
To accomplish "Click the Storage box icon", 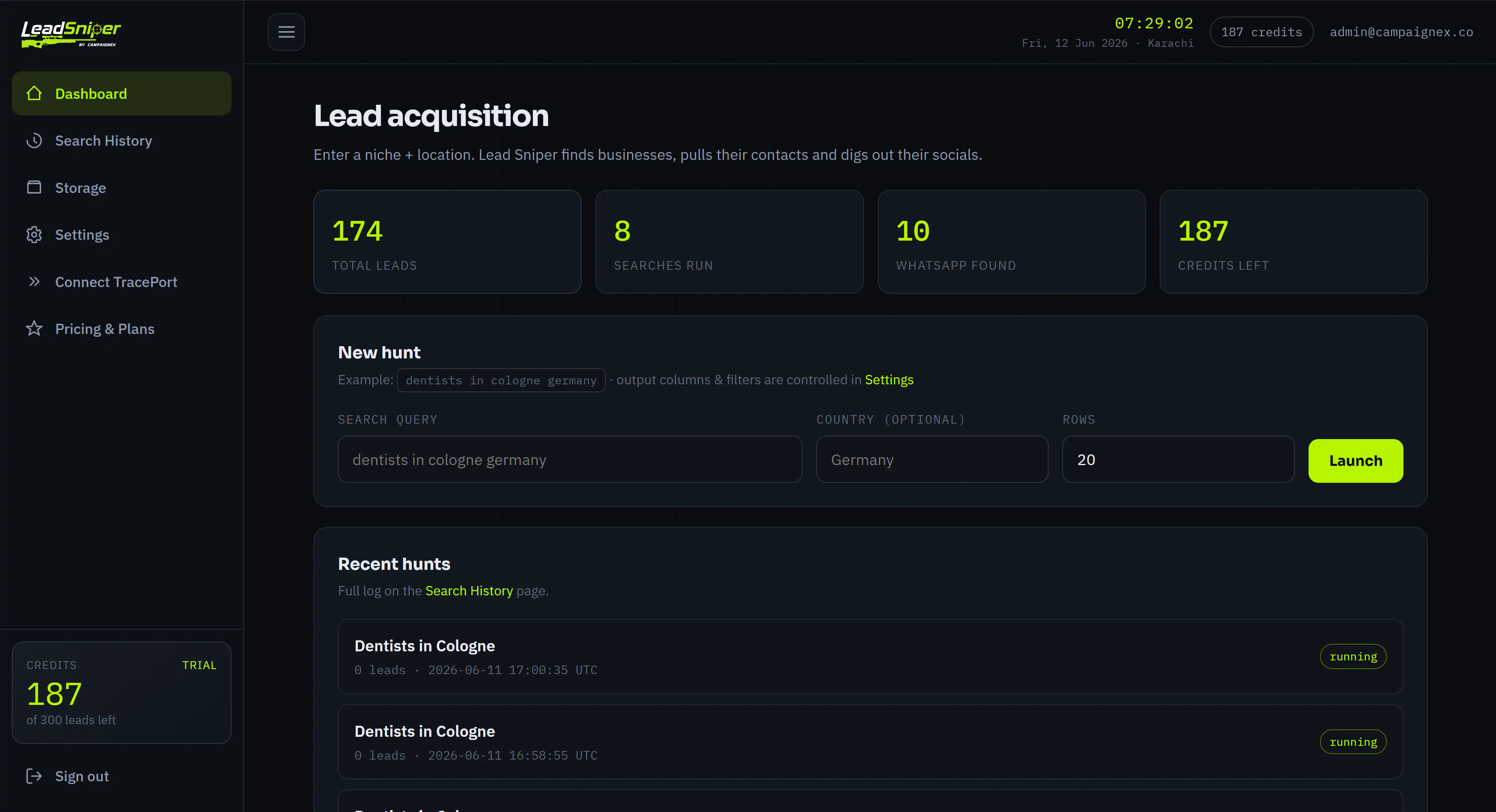I will (34, 187).
